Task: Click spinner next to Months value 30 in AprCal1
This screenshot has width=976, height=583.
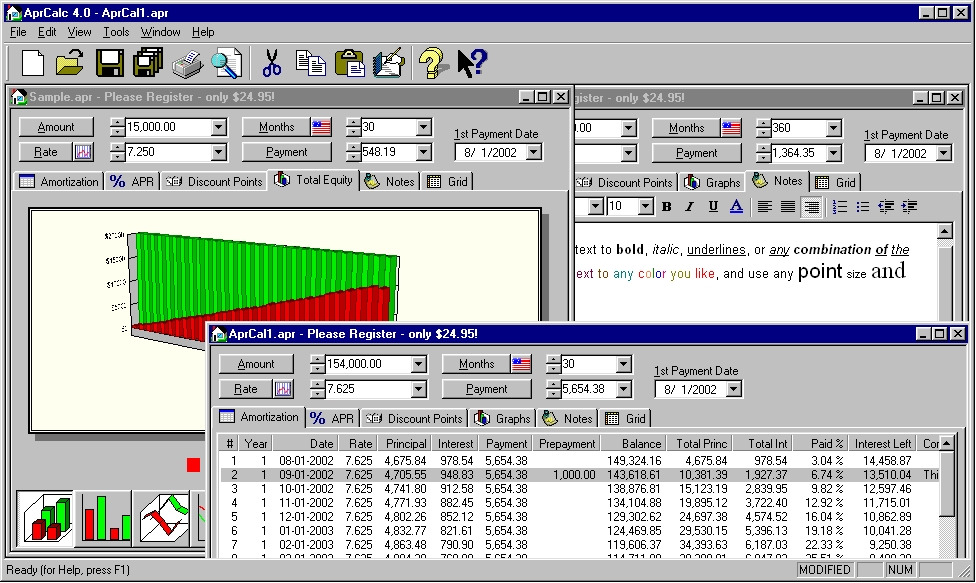Action: click(x=553, y=365)
